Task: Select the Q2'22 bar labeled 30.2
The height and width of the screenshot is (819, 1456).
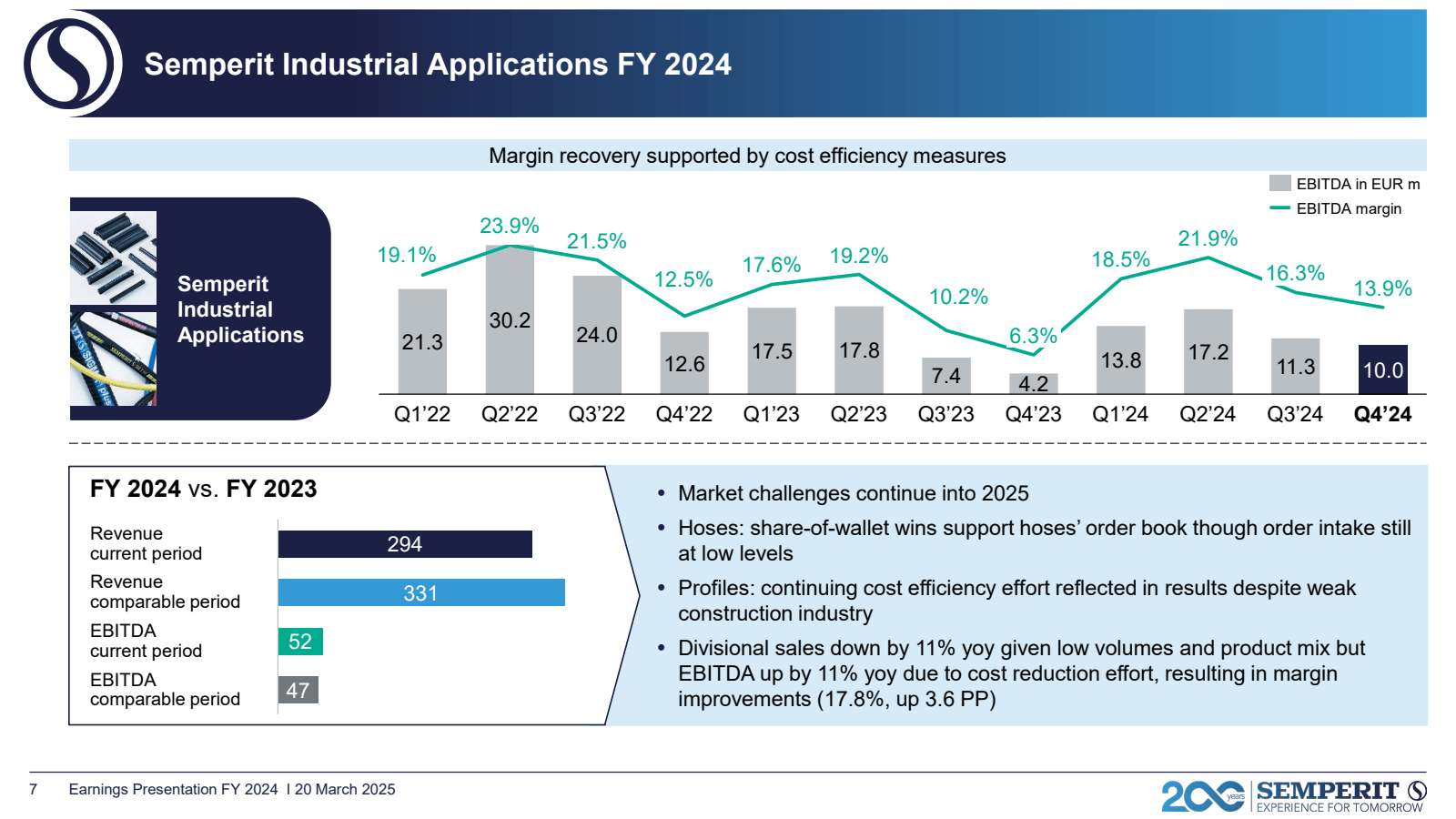Action: click(510, 319)
